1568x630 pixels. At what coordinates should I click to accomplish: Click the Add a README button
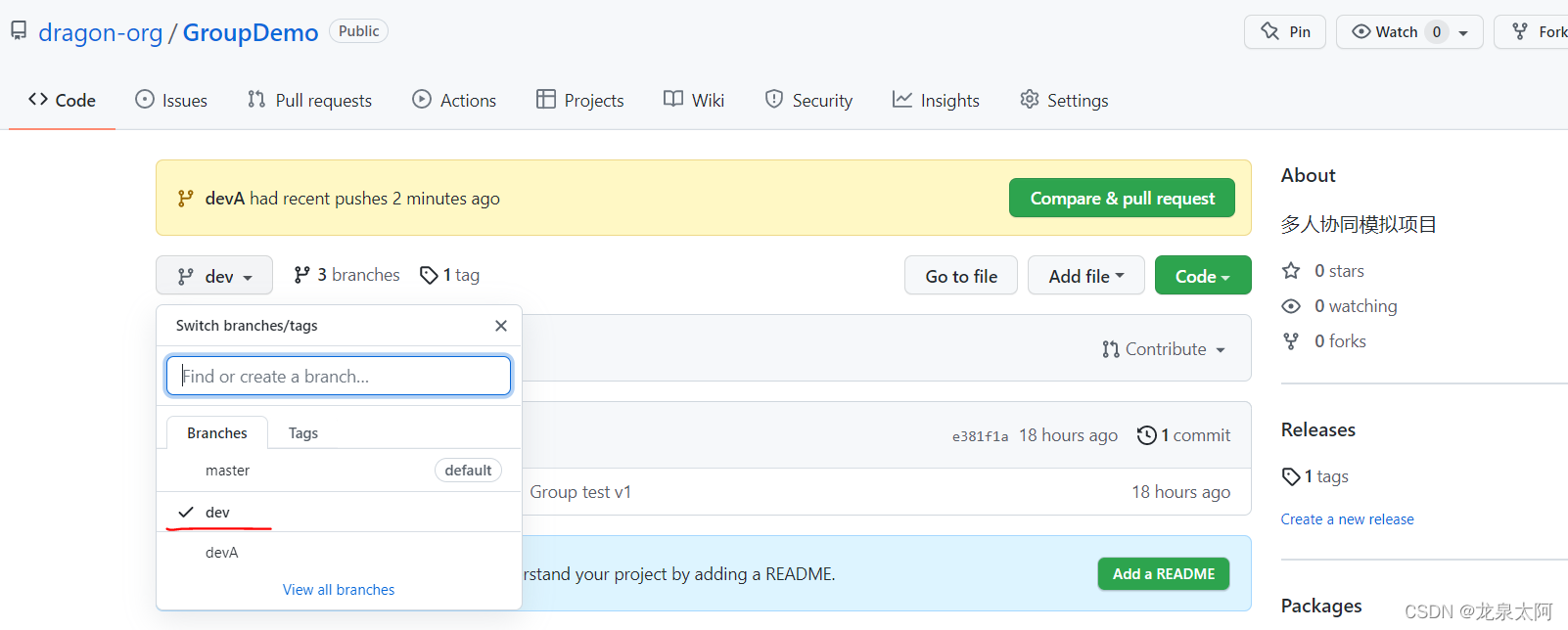[x=1164, y=574]
